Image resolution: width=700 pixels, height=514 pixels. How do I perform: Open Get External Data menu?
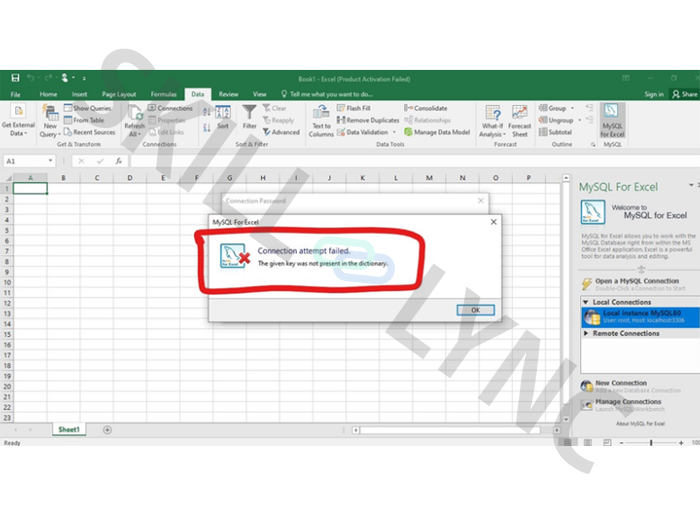[x=18, y=121]
